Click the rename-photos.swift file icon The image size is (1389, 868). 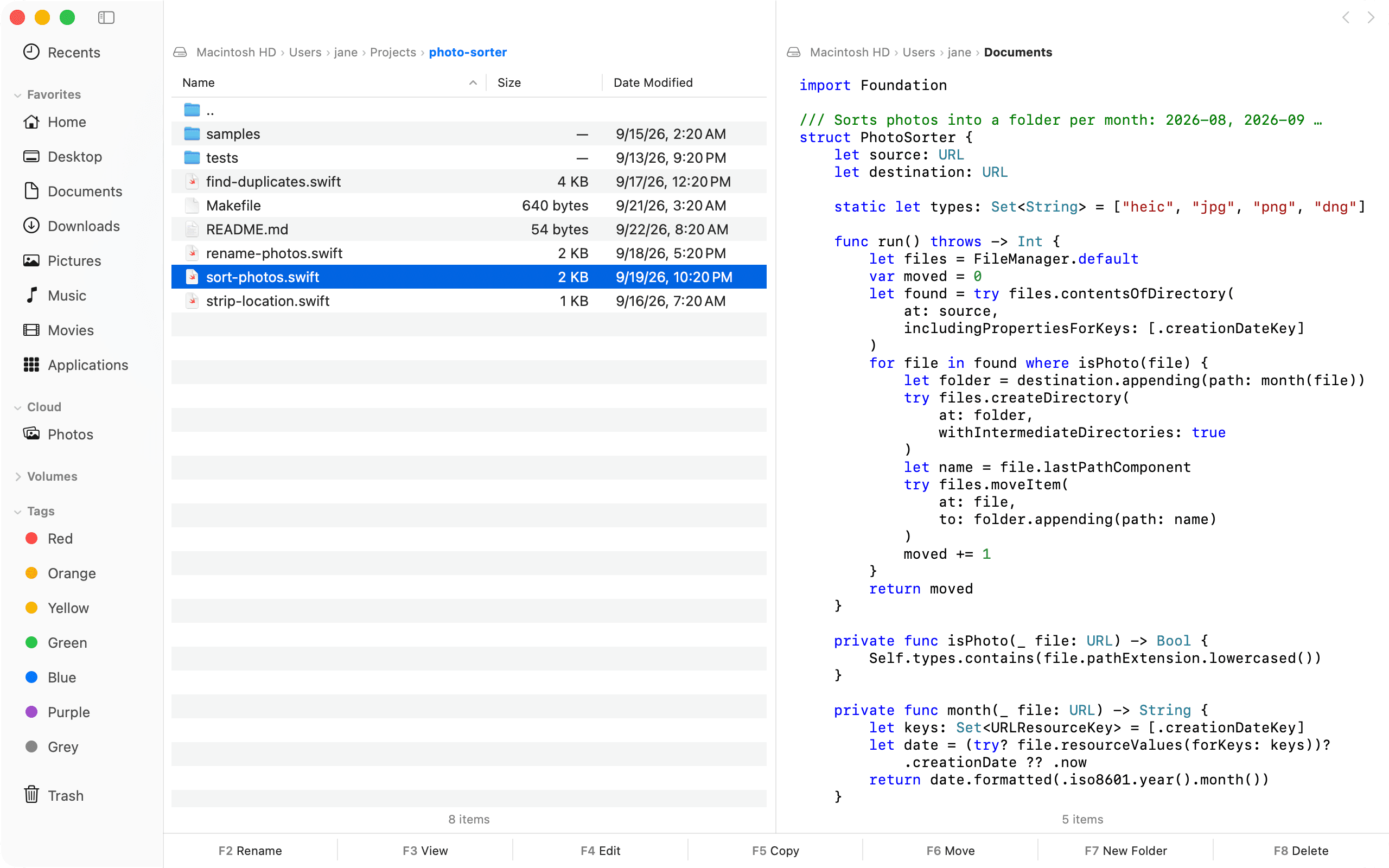point(192,253)
